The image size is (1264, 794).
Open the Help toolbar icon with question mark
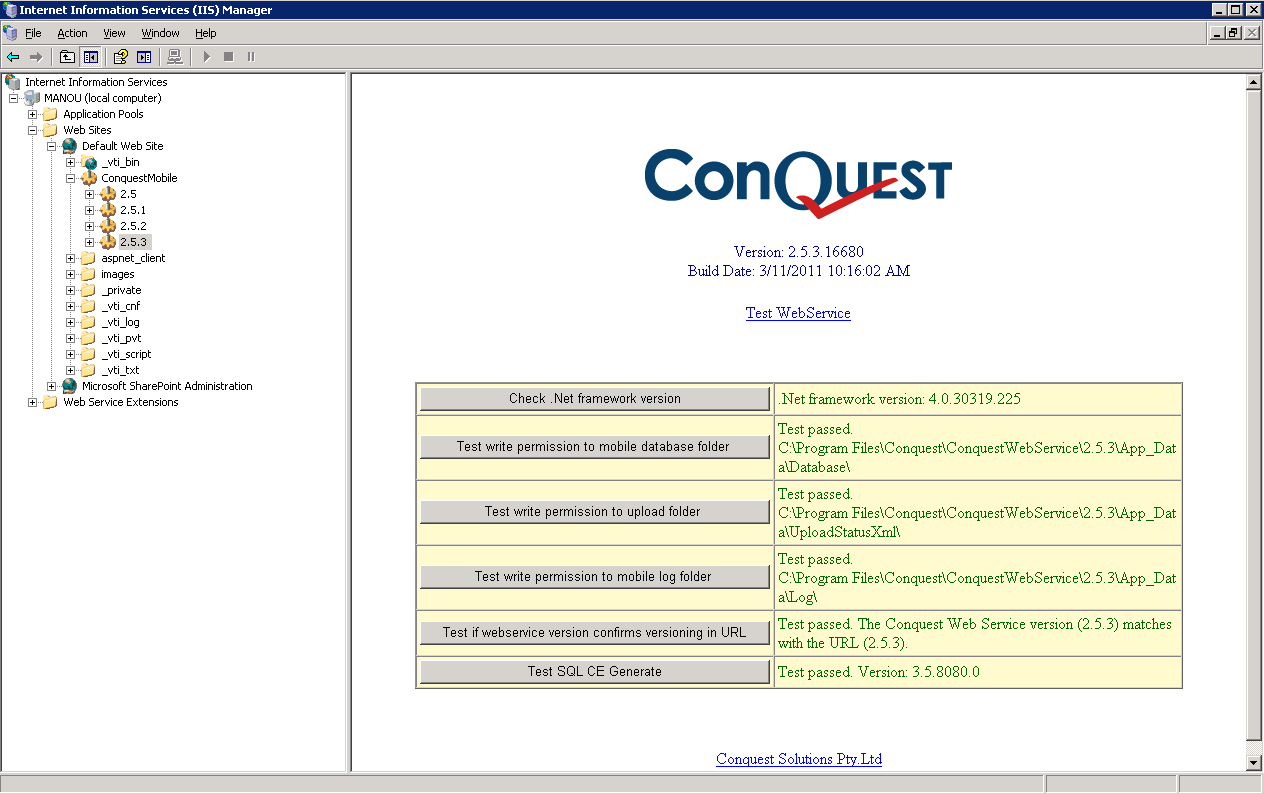(x=121, y=57)
